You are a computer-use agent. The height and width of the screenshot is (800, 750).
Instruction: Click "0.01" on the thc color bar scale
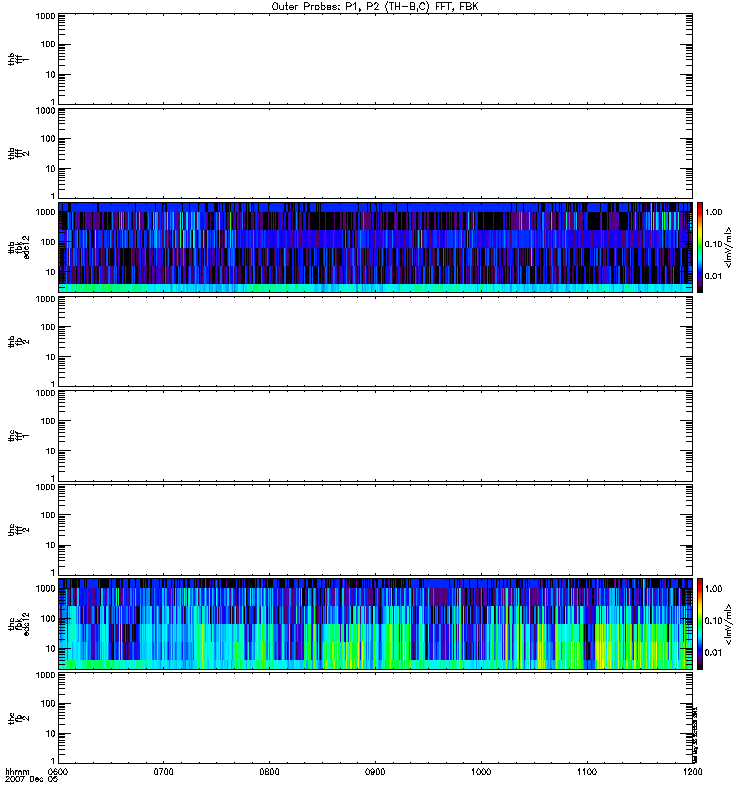[713, 653]
